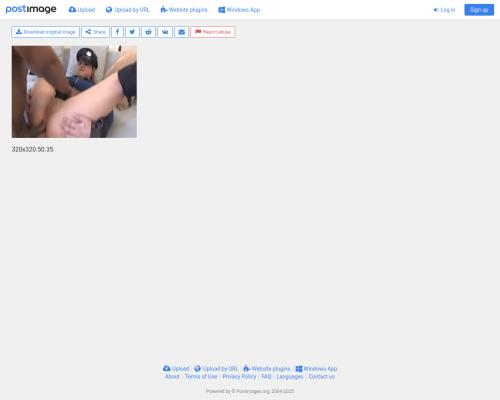Open Privacy Policy in the footer
This screenshot has height=400, width=500.
click(239, 376)
